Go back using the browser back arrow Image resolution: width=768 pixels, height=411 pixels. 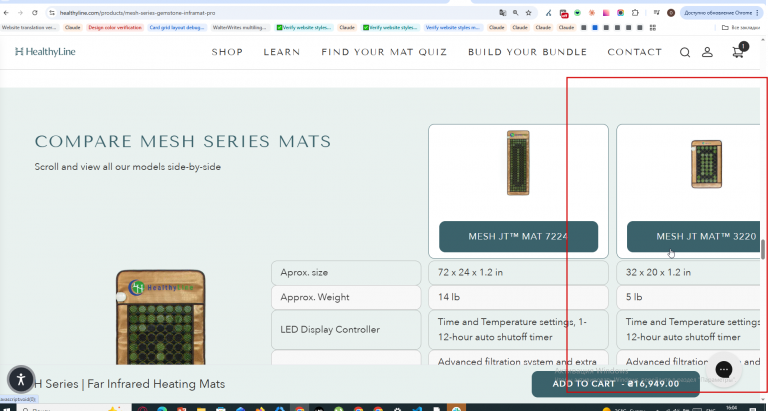click(x=6, y=13)
